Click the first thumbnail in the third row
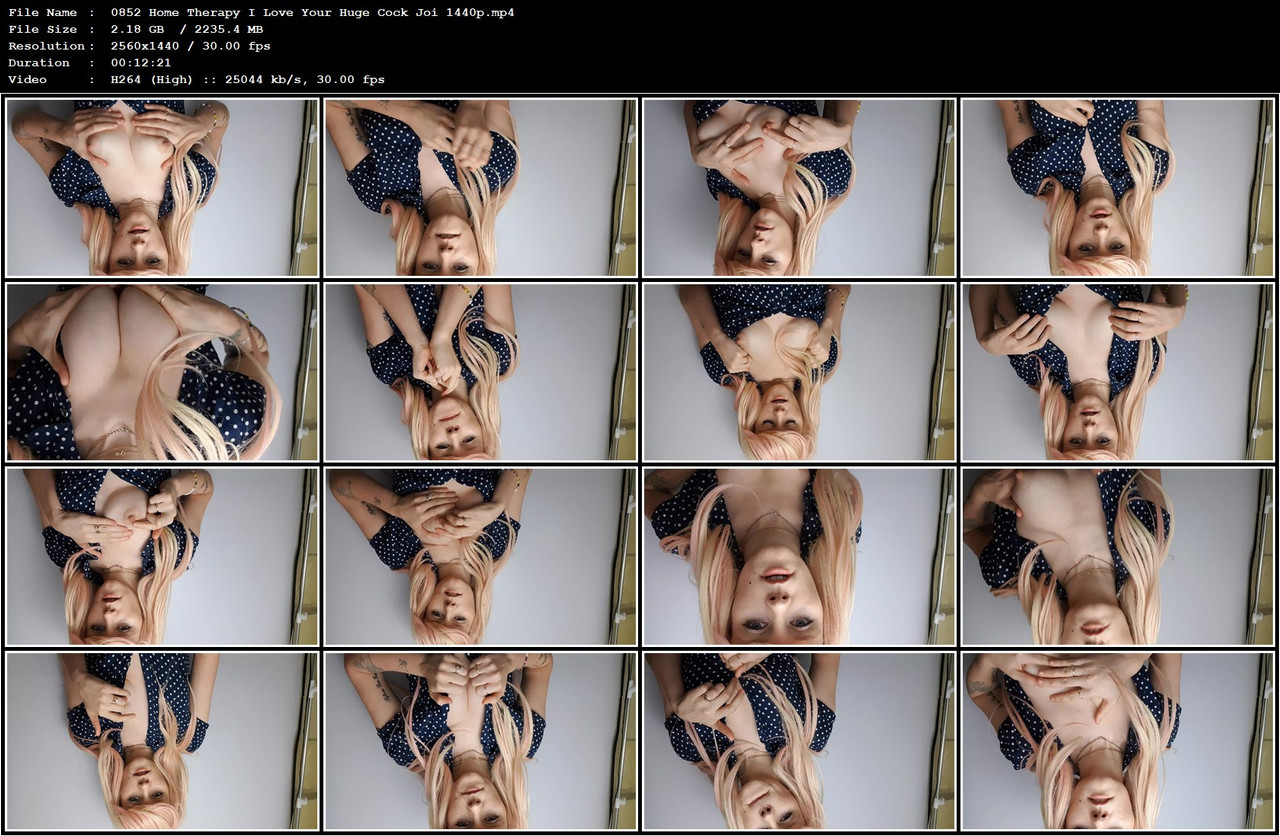Screen dimensions: 1280x836 click(162, 555)
